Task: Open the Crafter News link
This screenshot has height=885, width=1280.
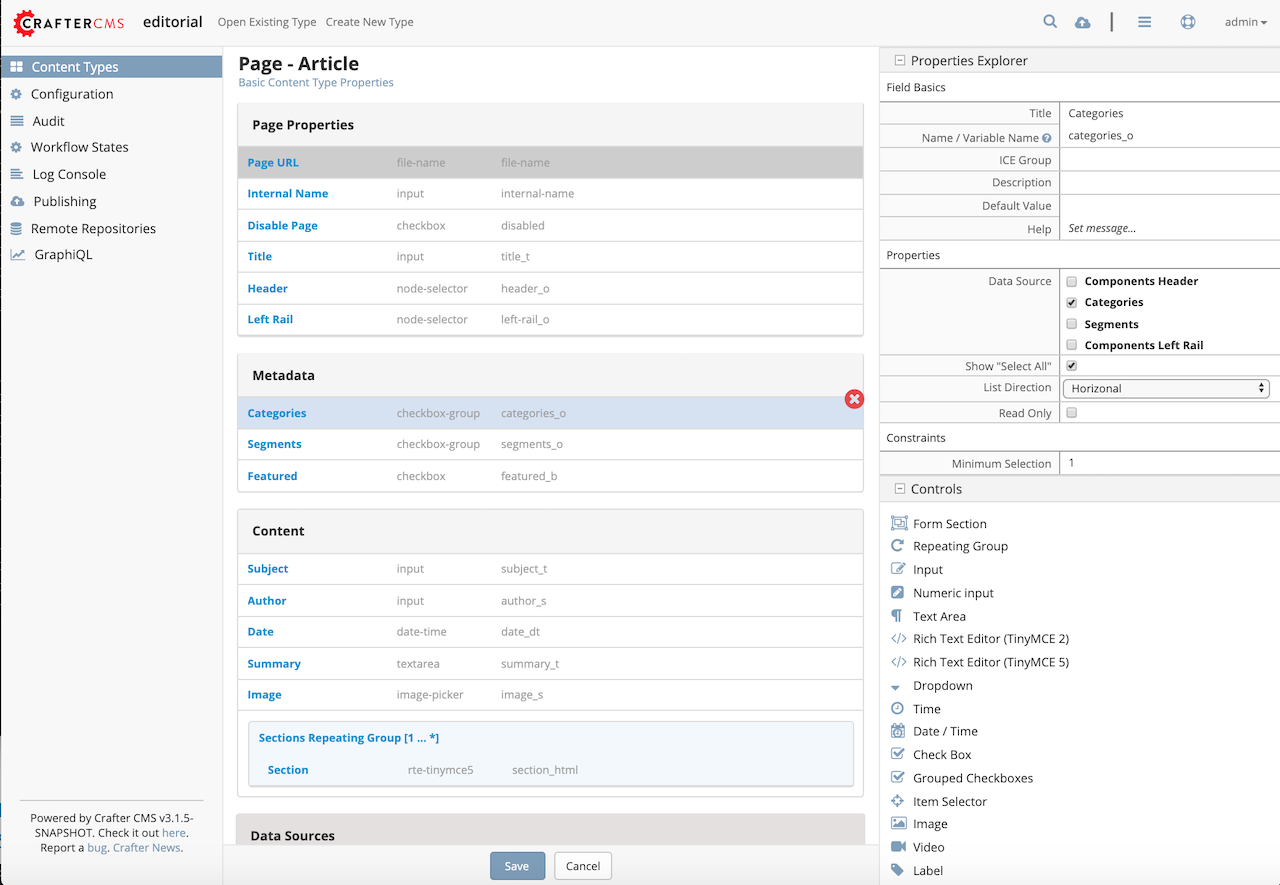Action: [x=146, y=847]
